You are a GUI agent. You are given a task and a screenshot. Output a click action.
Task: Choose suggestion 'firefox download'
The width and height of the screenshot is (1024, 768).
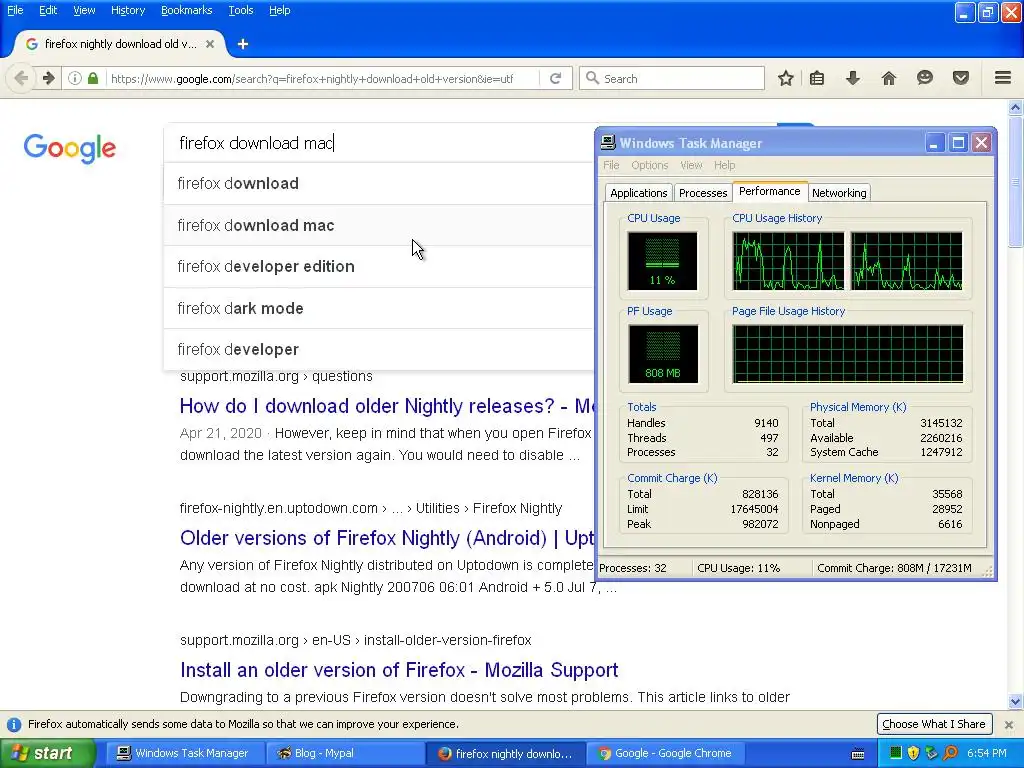pos(379,184)
